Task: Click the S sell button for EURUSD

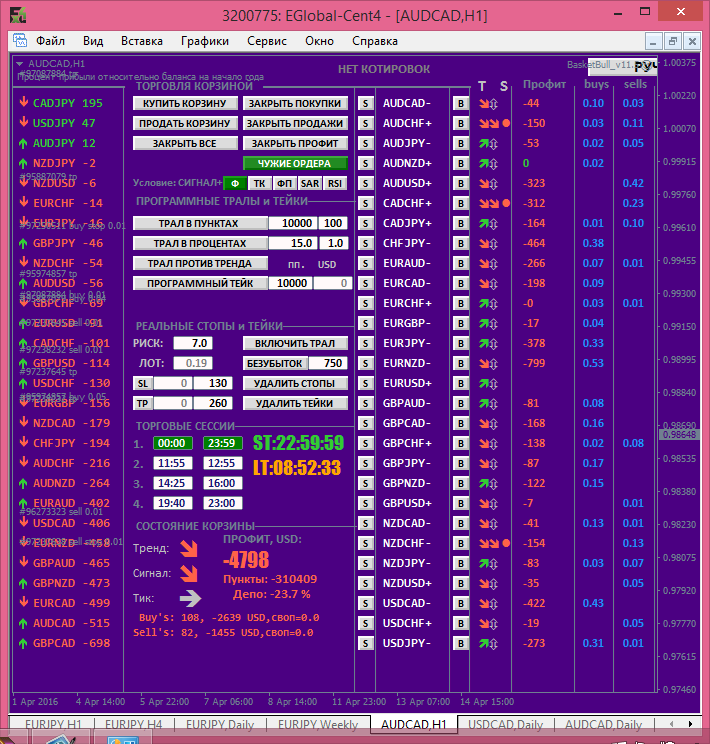Action: pyautogui.click(x=365, y=383)
